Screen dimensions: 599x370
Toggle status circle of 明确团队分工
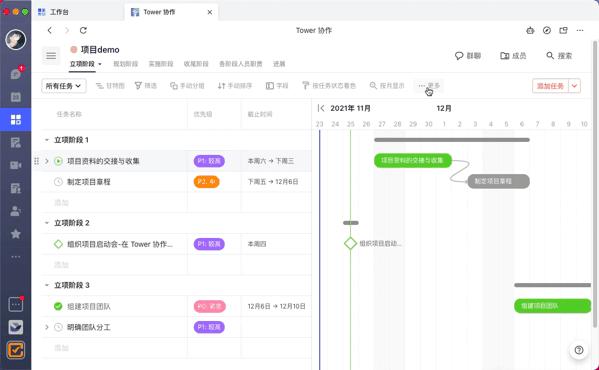58,327
